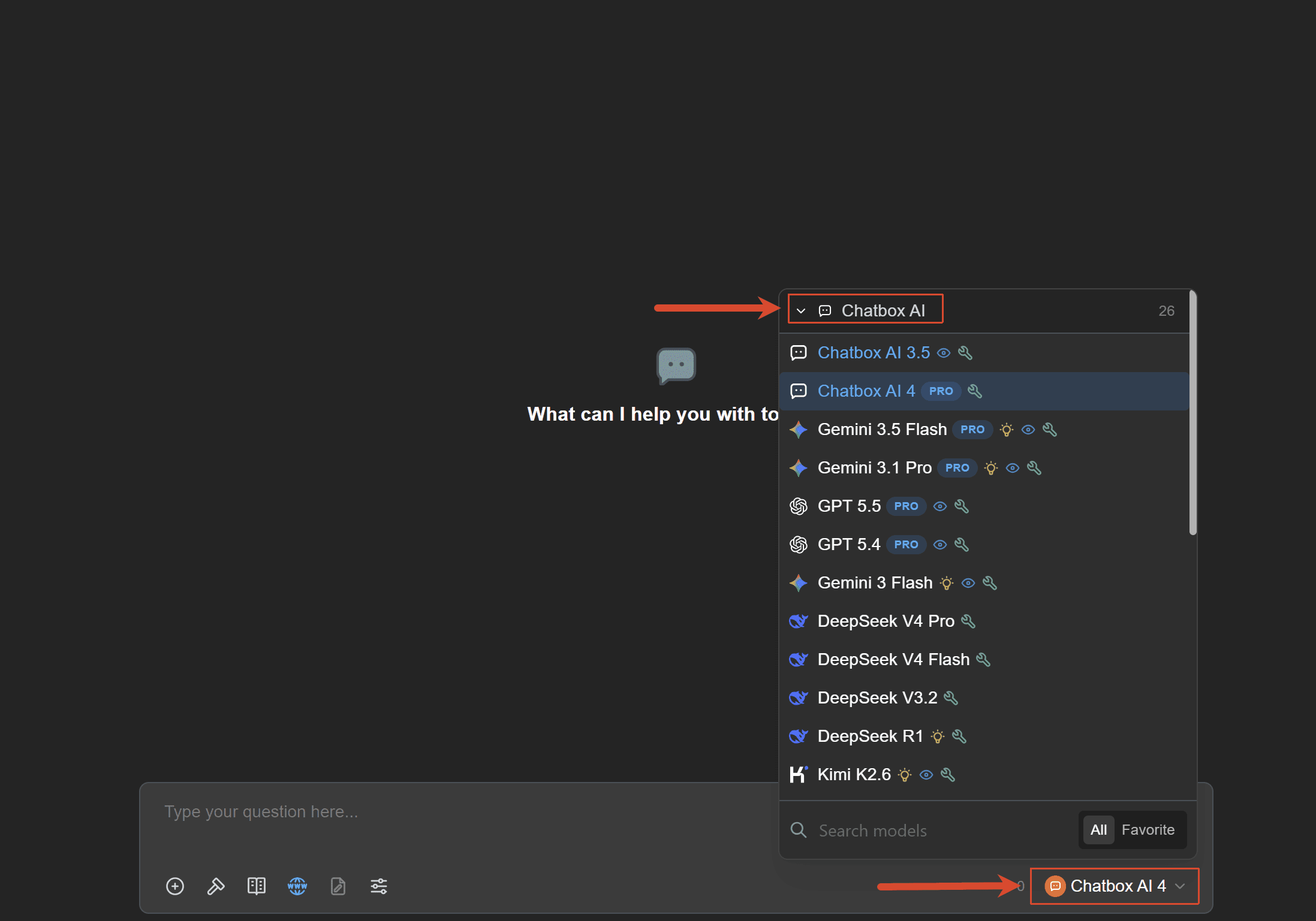This screenshot has height=921, width=1316.
Task: Click the Chatbox AI 3.5 logo icon
Action: pyautogui.click(x=799, y=353)
